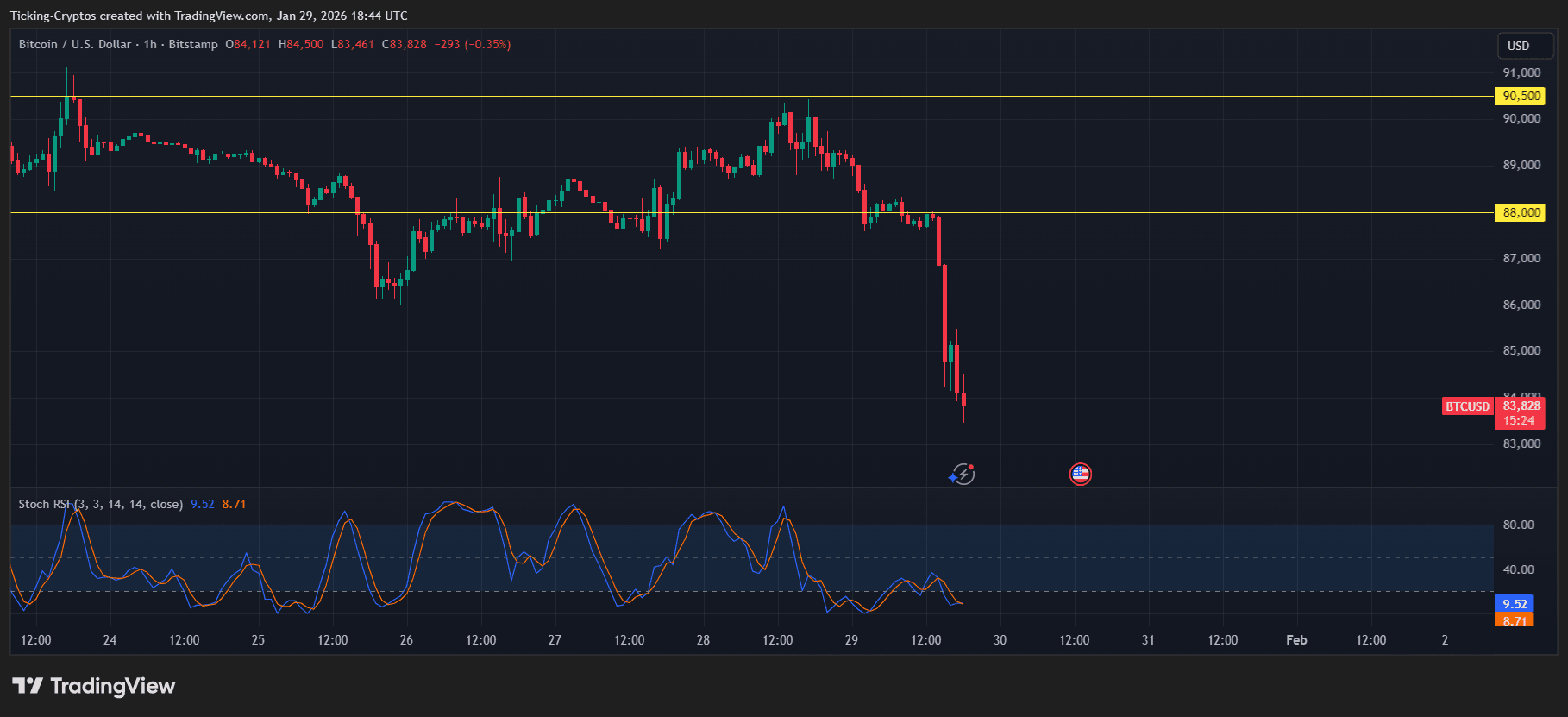Click the 27 date on time axis

click(x=555, y=640)
